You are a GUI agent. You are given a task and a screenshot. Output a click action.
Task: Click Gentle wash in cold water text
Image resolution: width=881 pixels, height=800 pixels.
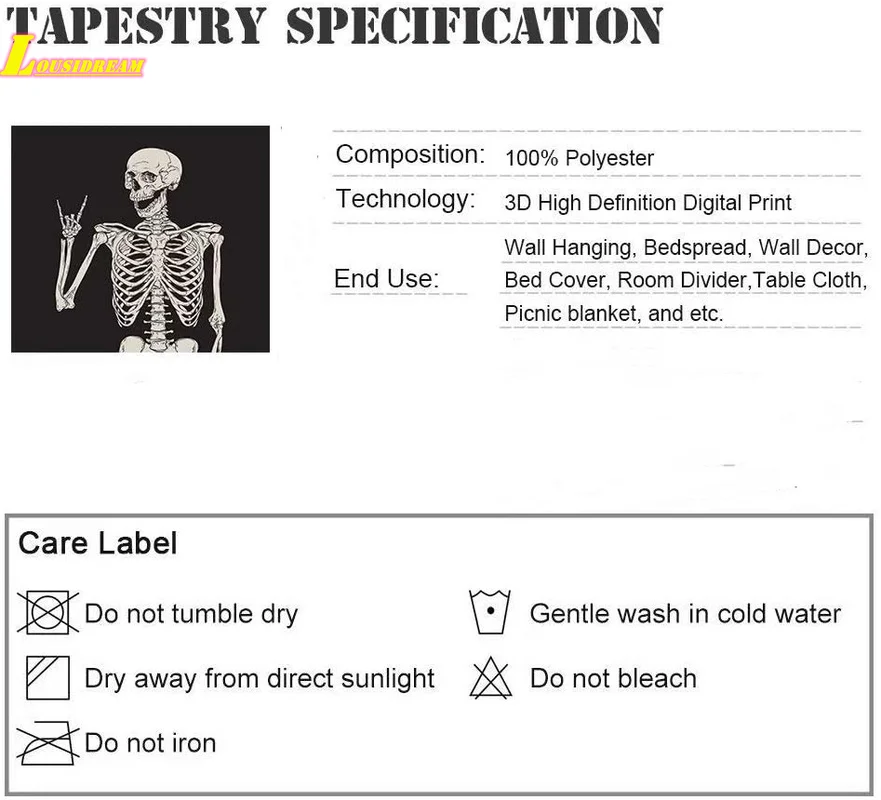point(685,613)
